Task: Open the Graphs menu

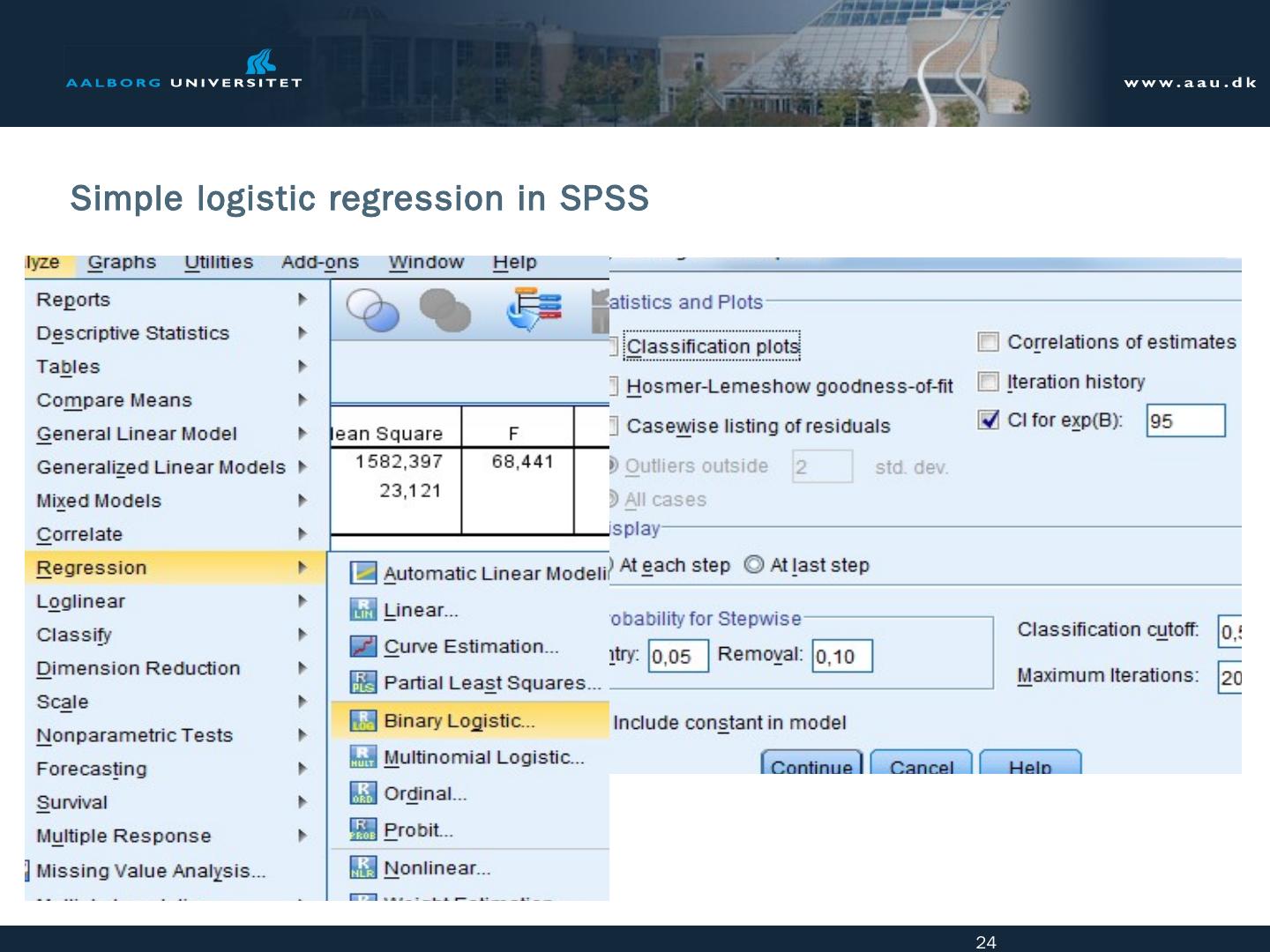Action: point(122,263)
